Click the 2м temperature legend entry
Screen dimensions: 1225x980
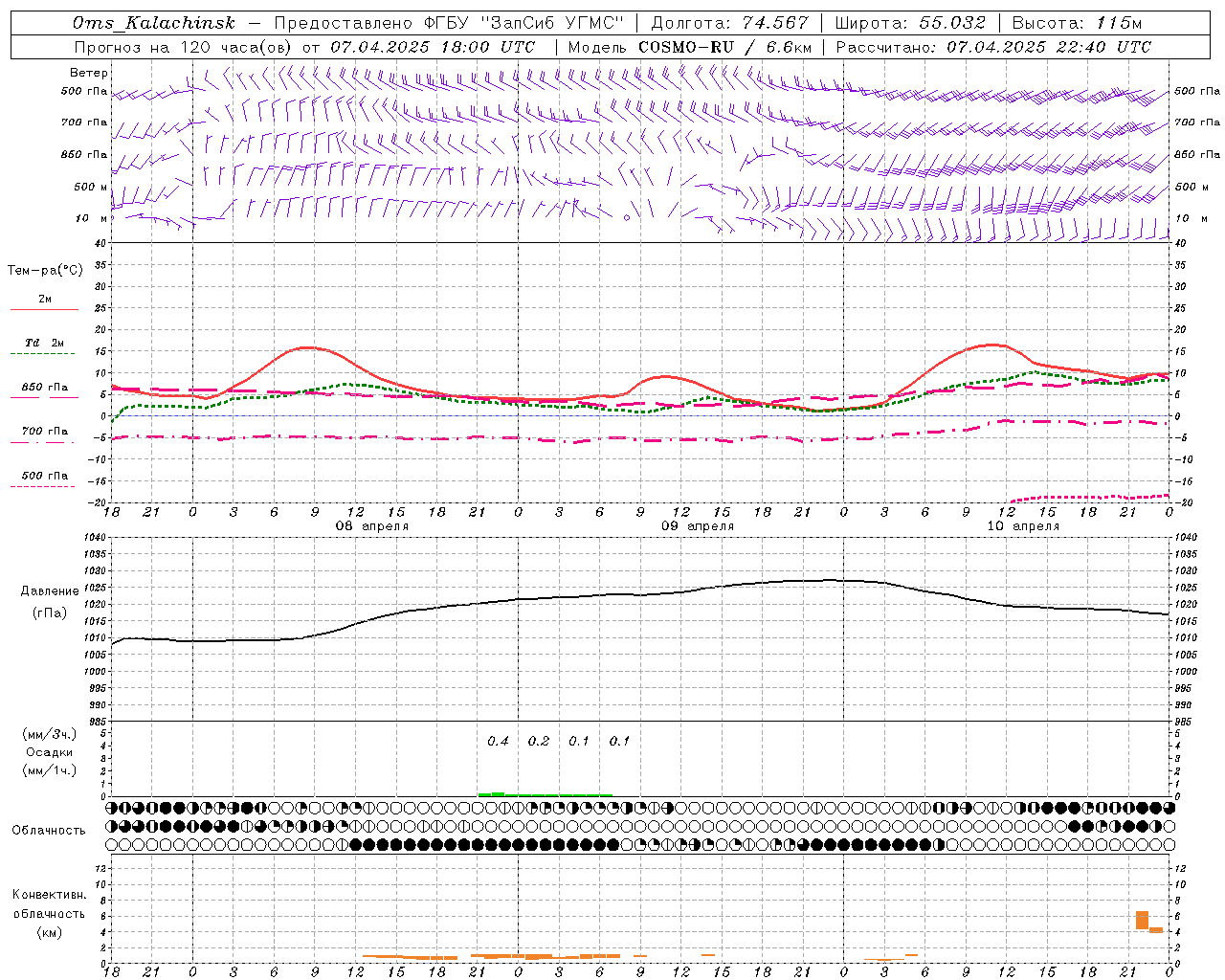[44, 303]
